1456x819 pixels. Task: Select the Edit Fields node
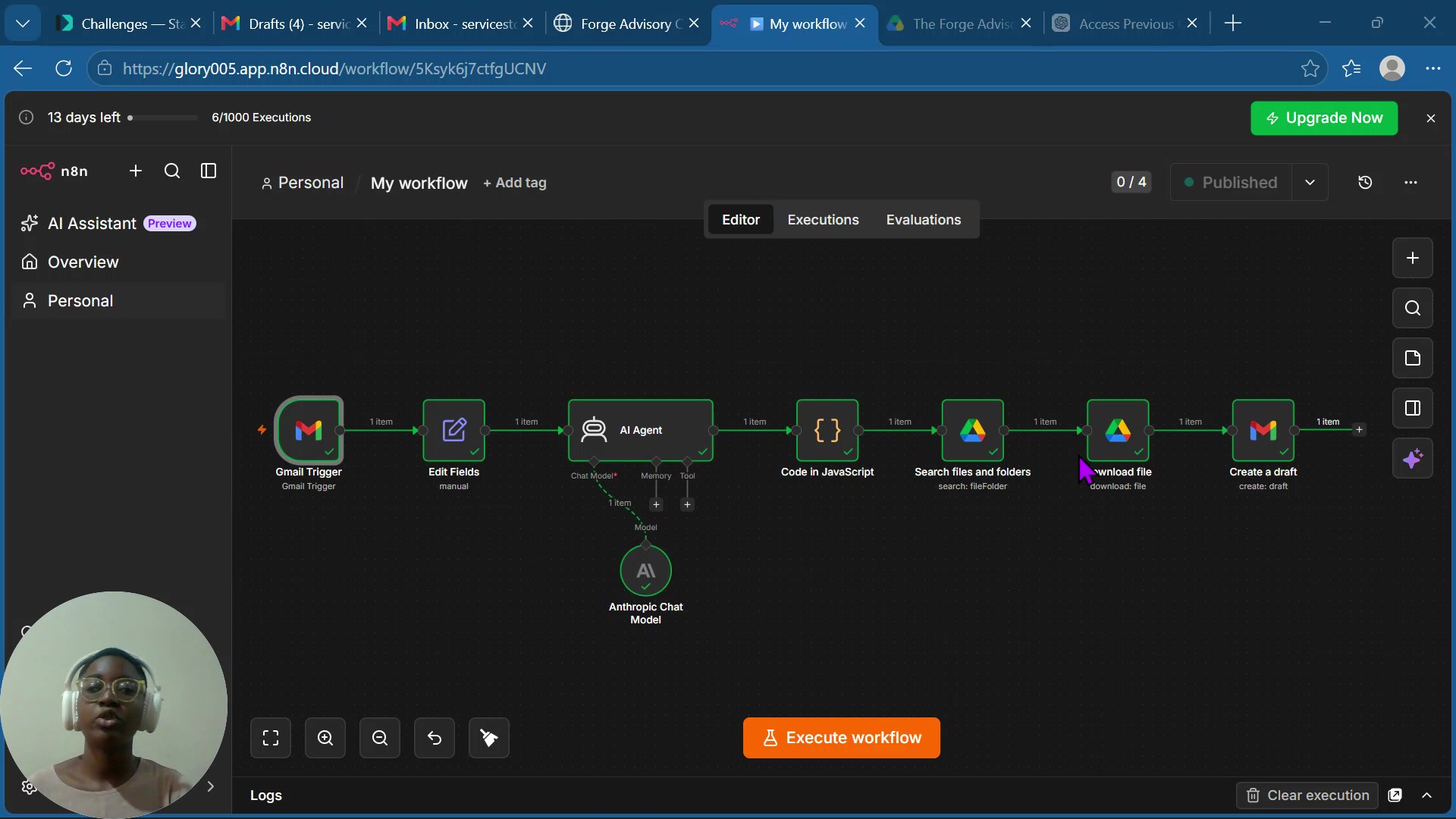[x=453, y=430]
